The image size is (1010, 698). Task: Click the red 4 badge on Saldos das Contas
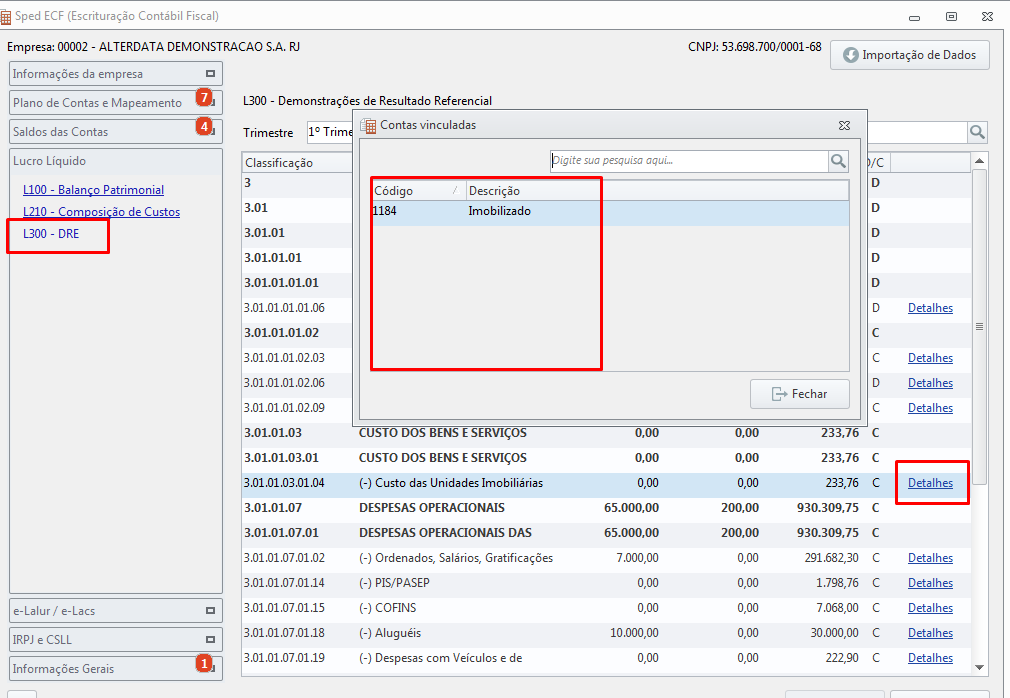pyautogui.click(x=204, y=126)
